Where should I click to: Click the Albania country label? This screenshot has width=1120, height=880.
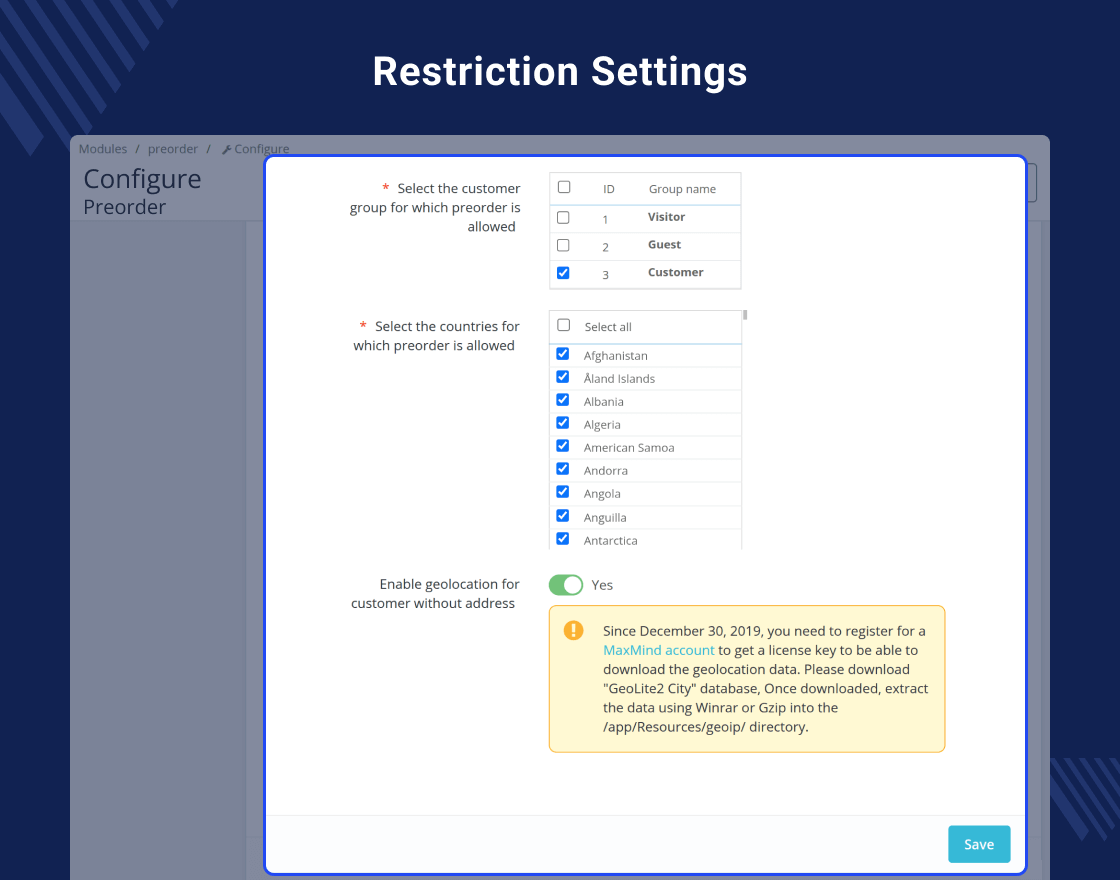coord(604,401)
